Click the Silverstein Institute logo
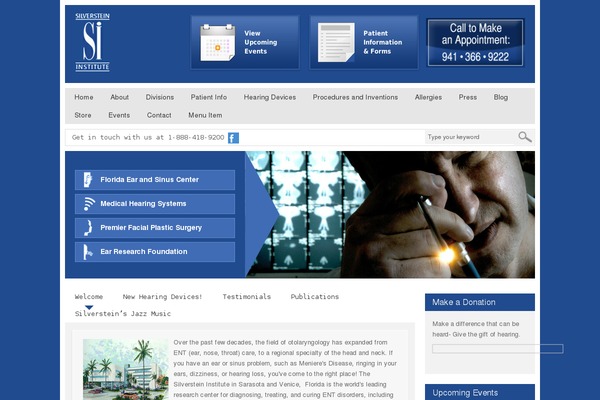The width and height of the screenshot is (600, 400). pyautogui.click(x=92, y=42)
